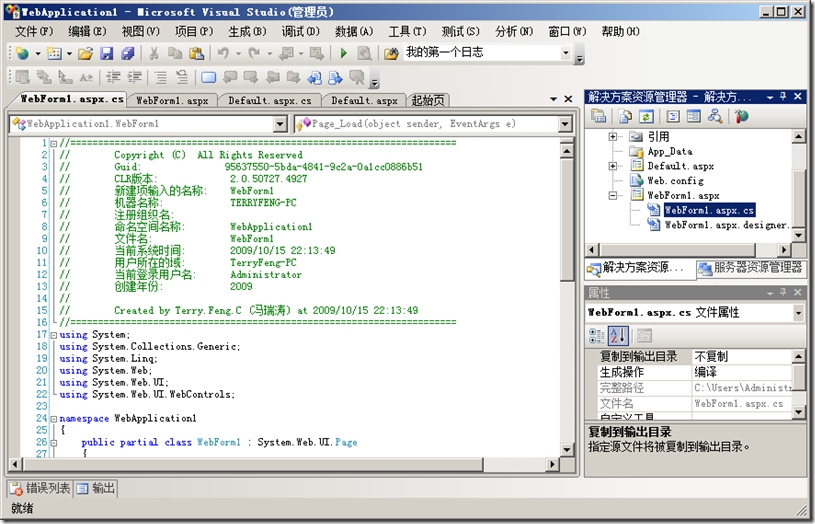815x524 pixels.
Task: Click ASP.NET Configuration icon in Solution Explorer
Action: click(742, 116)
